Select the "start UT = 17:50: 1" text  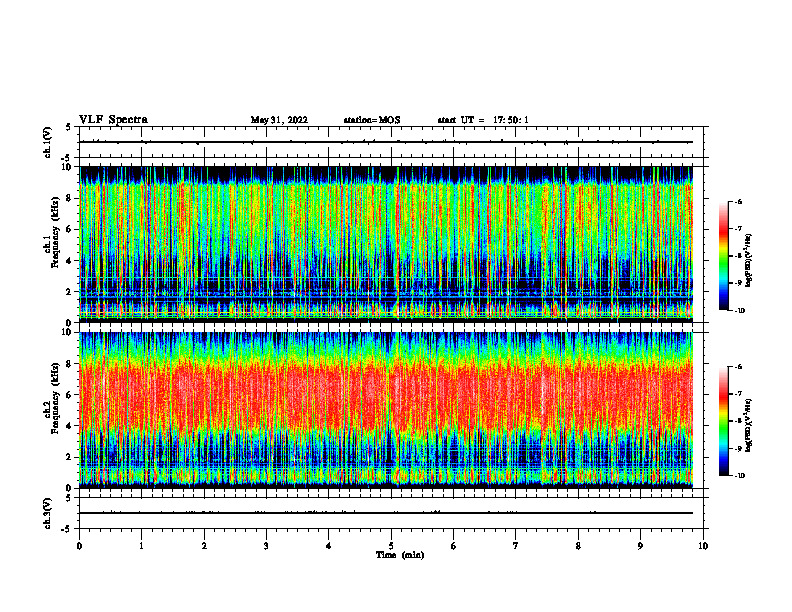pos(483,120)
